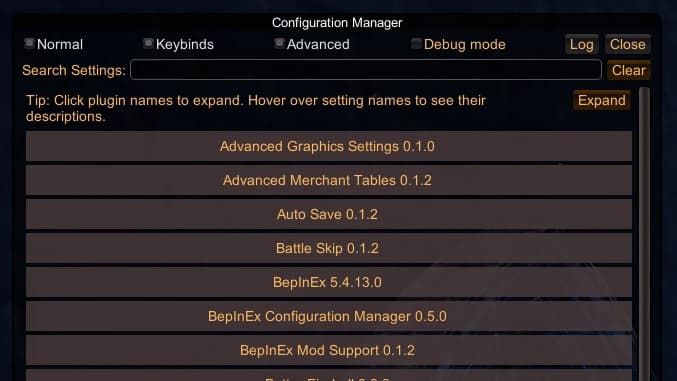This screenshot has height=381, width=677.
Task: Expand Advanced Graphics Settings 0.1.0
Action: pos(329,146)
